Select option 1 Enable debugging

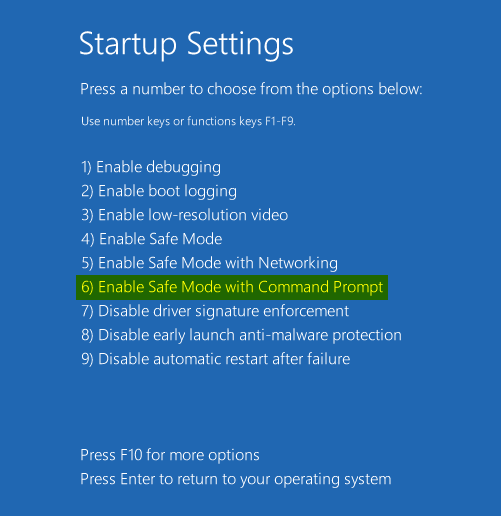click(x=151, y=167)
